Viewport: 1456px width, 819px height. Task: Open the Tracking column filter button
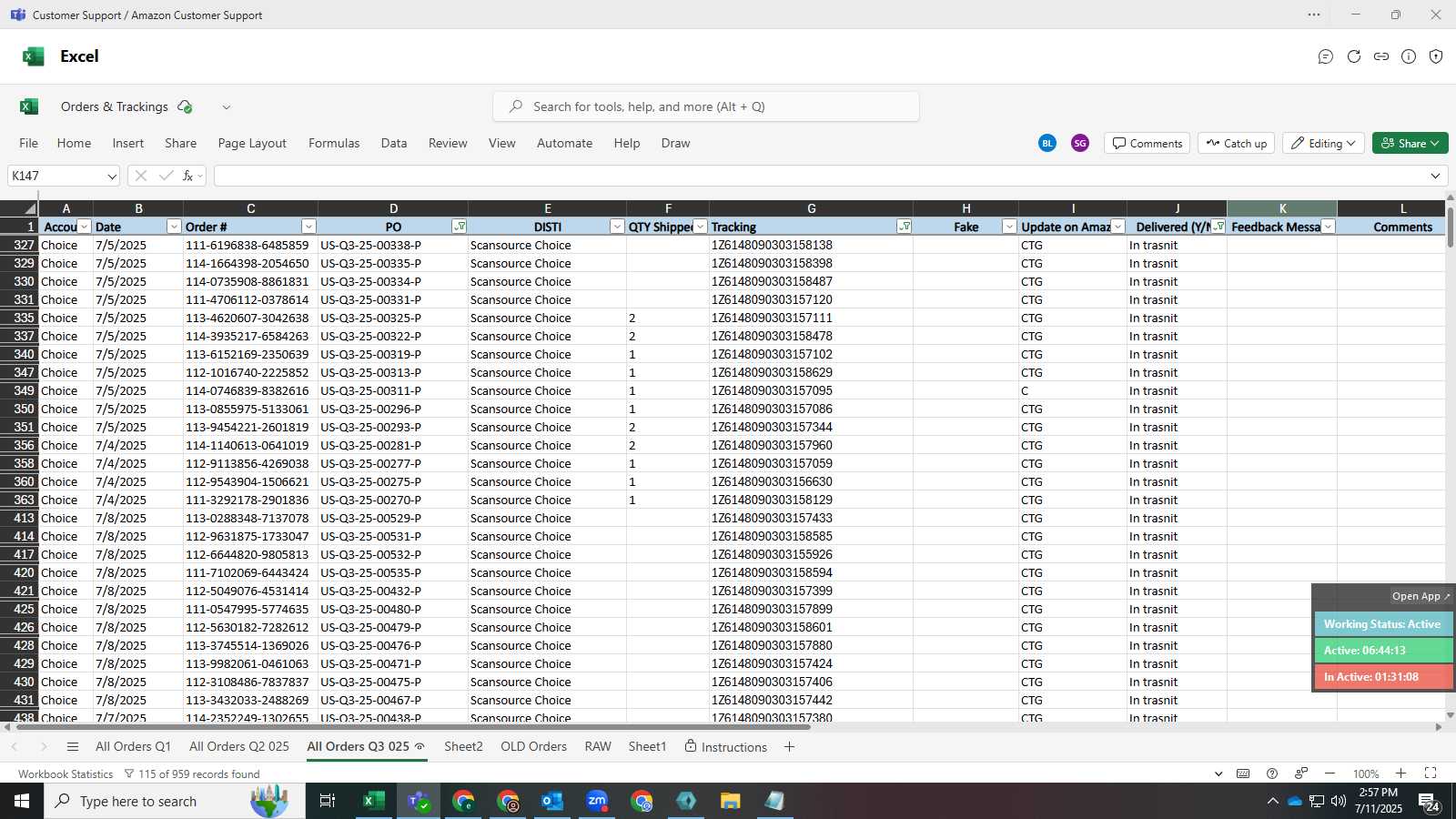905,227
